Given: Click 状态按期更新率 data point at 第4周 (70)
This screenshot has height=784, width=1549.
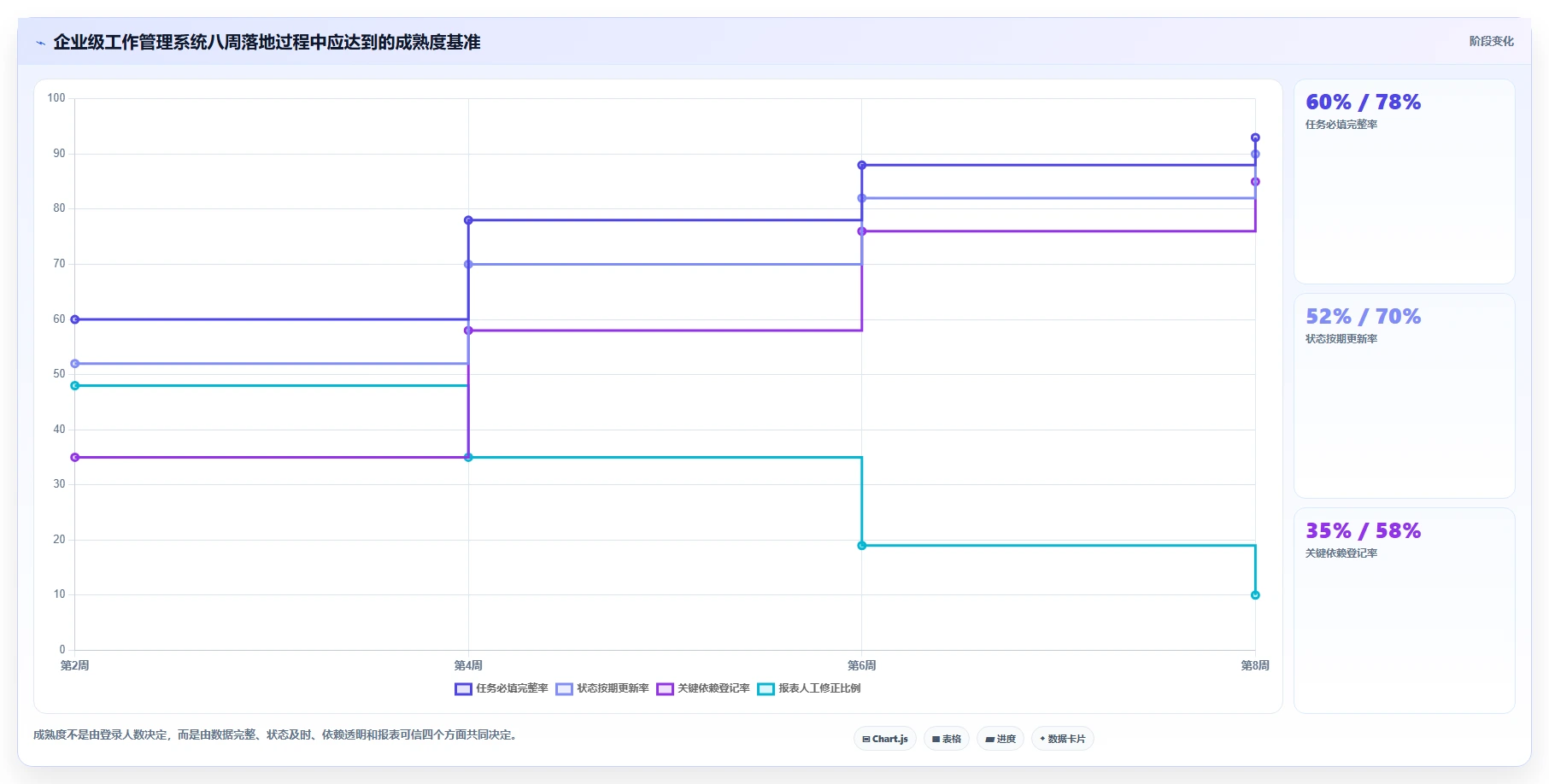Looking at the screenshot, I should click(468, 265).
